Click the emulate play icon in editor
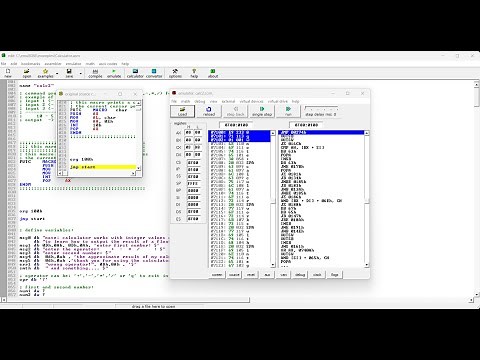Image resolution: width=480 pixels, height=360 pixels. (x=114, y=73)
